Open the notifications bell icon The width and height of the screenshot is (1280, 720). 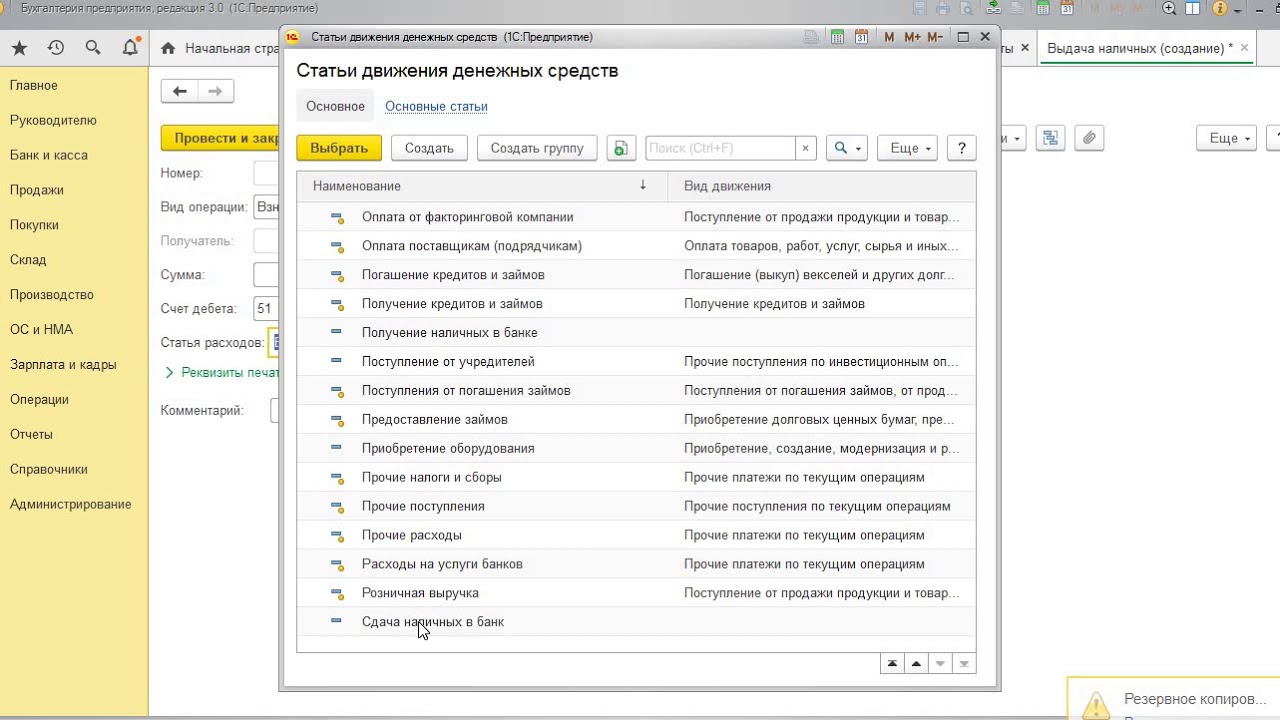pos(130,48)
